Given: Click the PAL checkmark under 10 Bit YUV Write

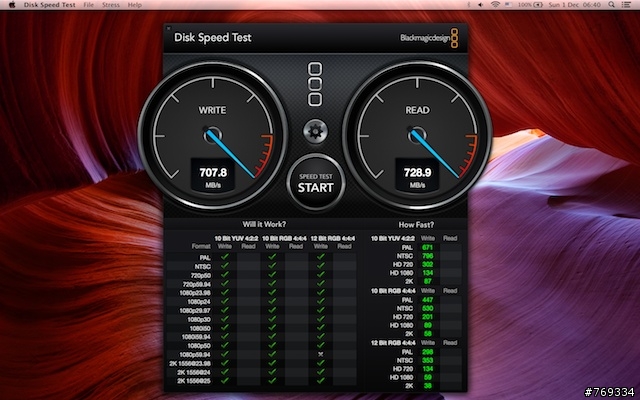Looking at the screenshot, I should (224, 256).
